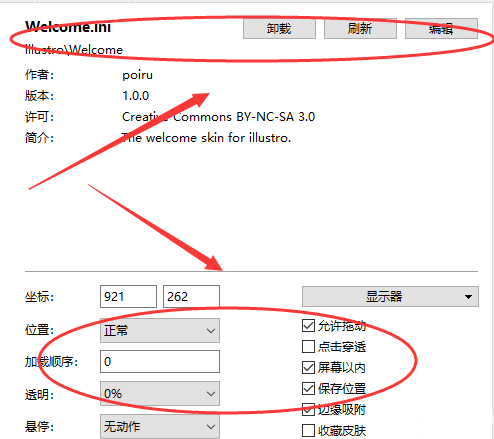Enable the 收藏皮肤 (Favorite) checkbox
Image resolution: width=494 pixels, height=439 pixels.
pyautogui.click(x=308, y=430)
